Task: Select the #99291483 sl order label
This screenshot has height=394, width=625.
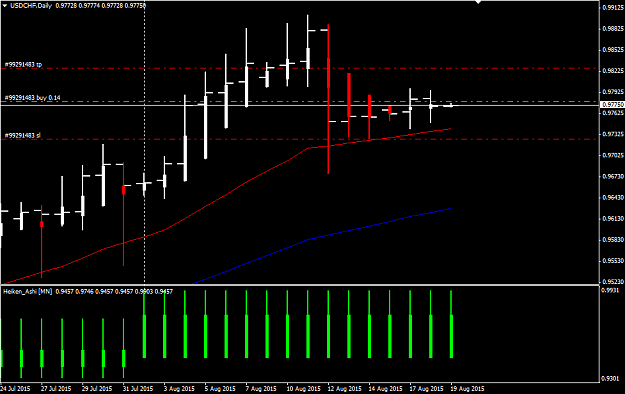Action: 23,136
